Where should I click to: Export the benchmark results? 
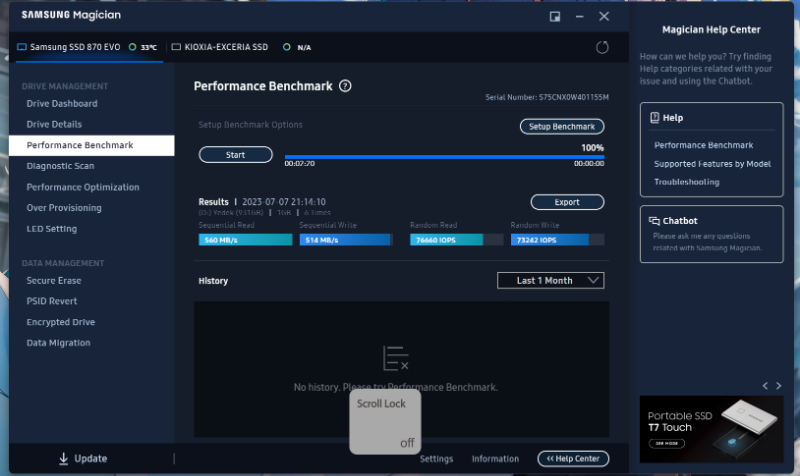pyautogui.click(x=567, y=202)
